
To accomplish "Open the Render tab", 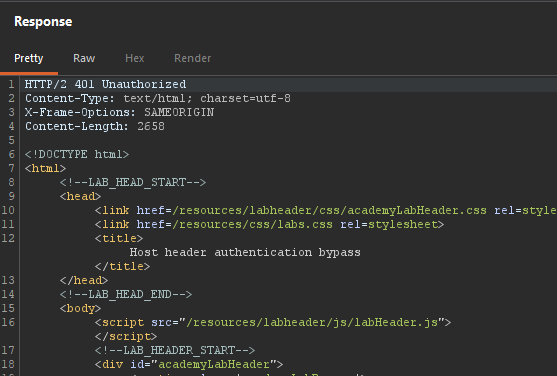I will coord(193,58).
